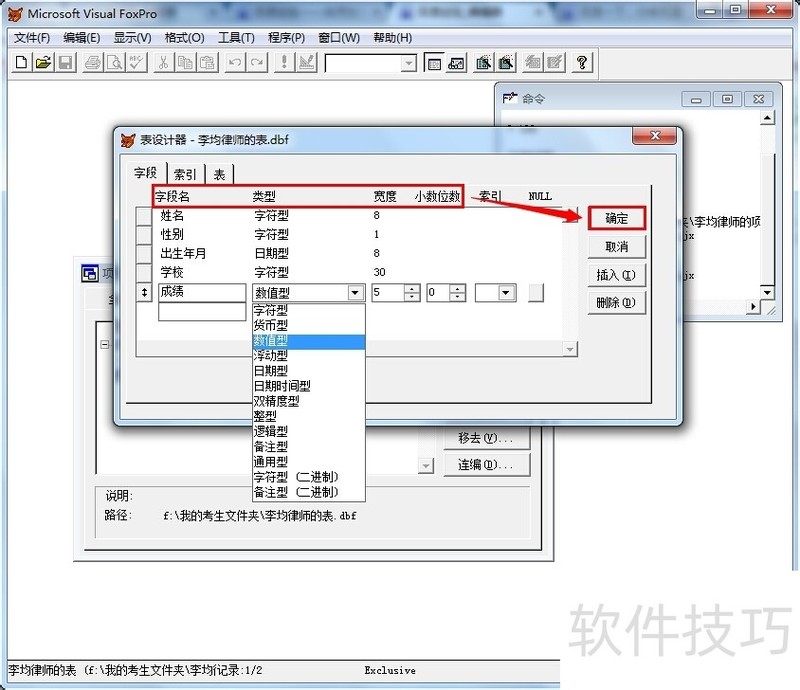Click the 出生年月 field row
This screenshot has height=690, width=800.
349,254
